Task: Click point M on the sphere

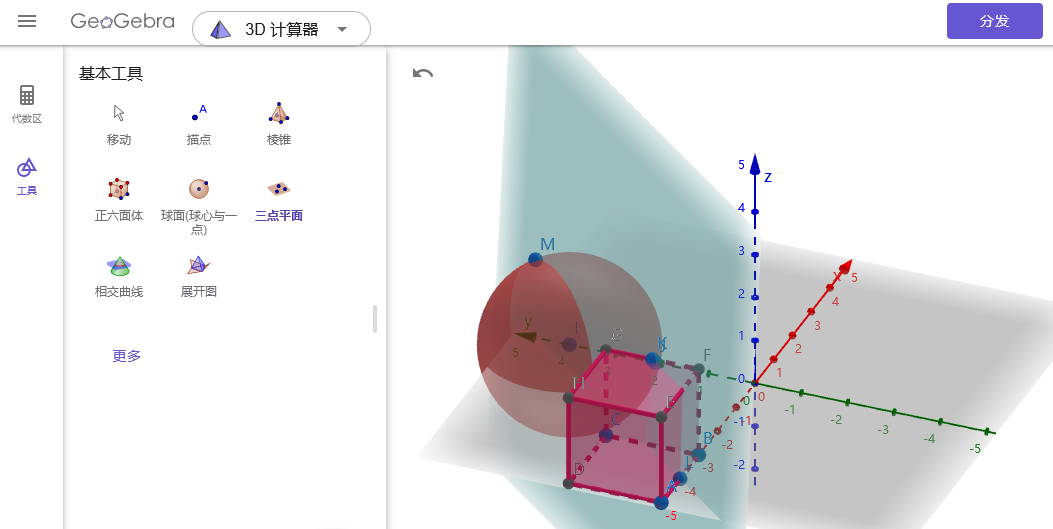Action: [x=535, y=260]
